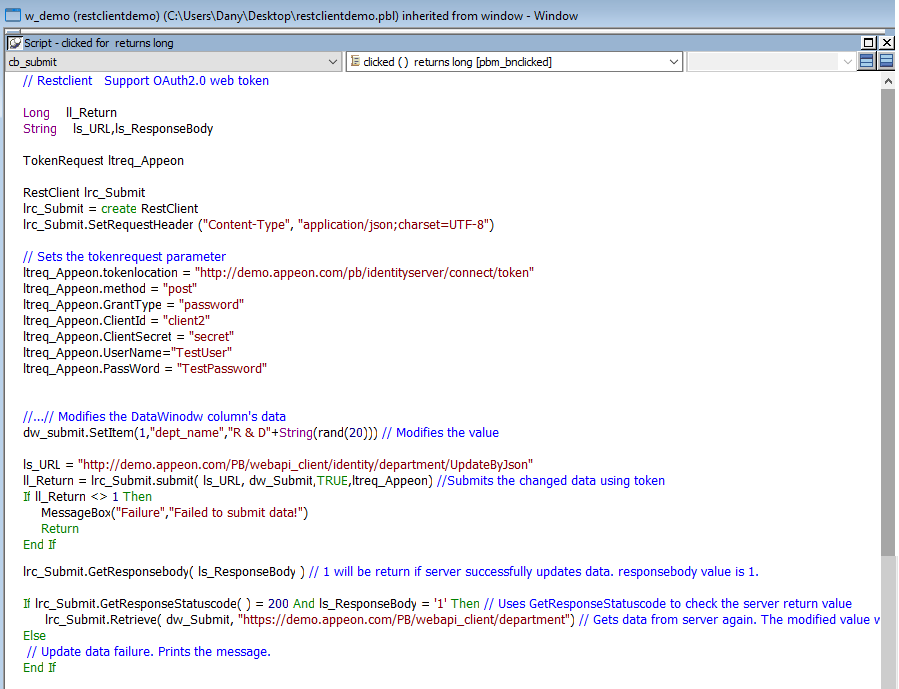Click the SetRequestHeader Content-Type line
899x689 pixels.
point(258,225)
